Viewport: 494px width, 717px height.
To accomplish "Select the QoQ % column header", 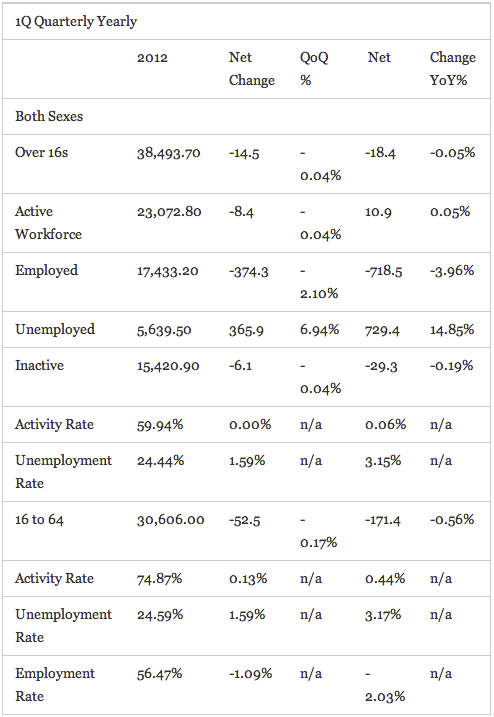I will point(314,69).
